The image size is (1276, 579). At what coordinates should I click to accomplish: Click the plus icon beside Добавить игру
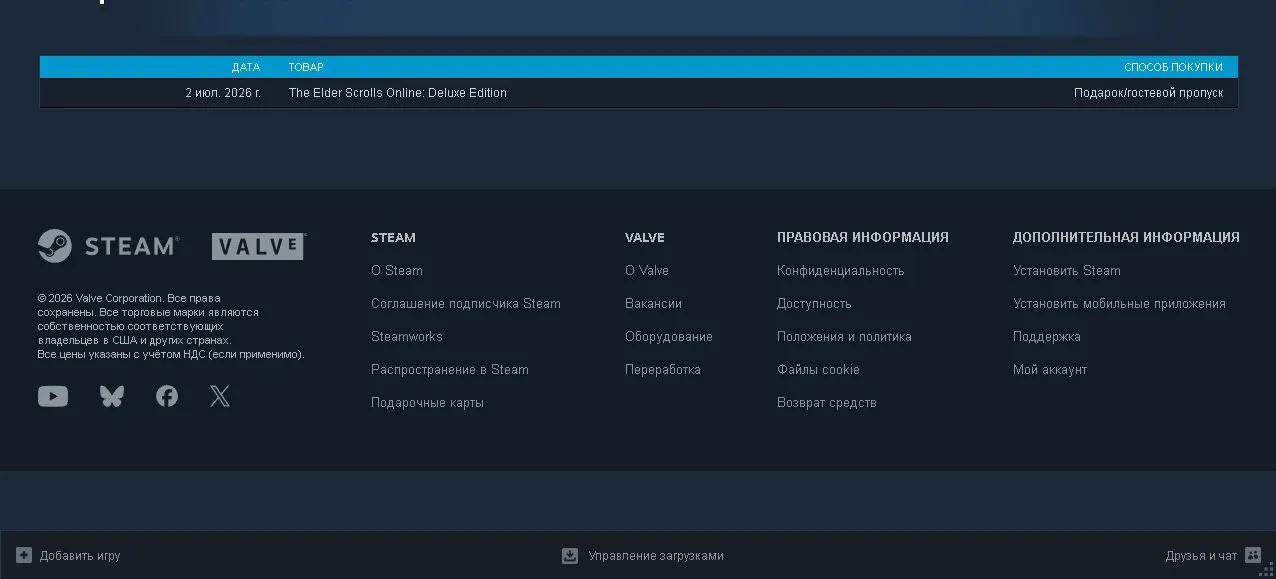[24, 555]
